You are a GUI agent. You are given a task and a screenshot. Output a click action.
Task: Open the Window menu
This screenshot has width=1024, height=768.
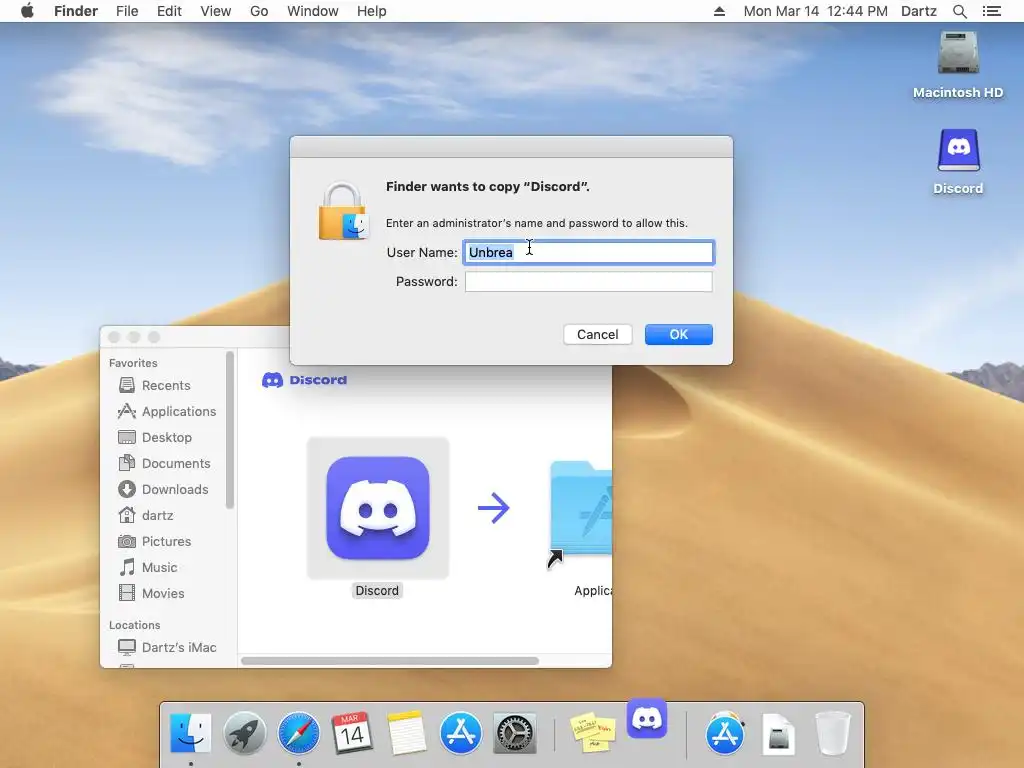[313, 11]
